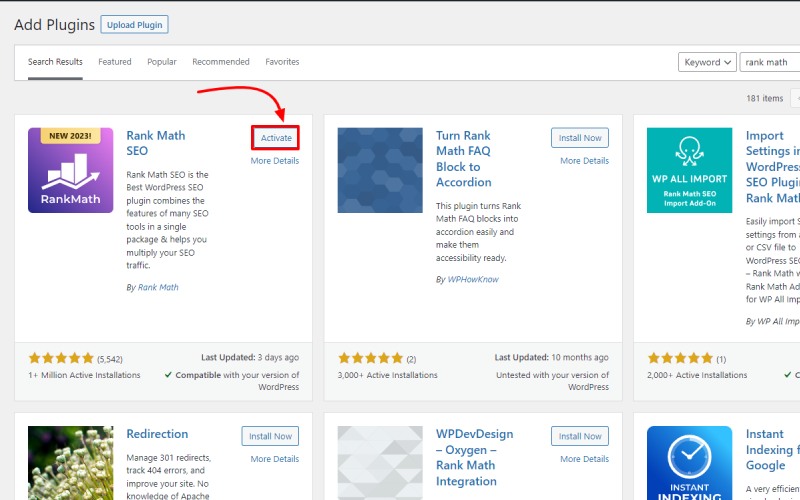
Task: Click '3,000+ Active Installations' text
Action: pyautogui.click(x=387, y=375)
